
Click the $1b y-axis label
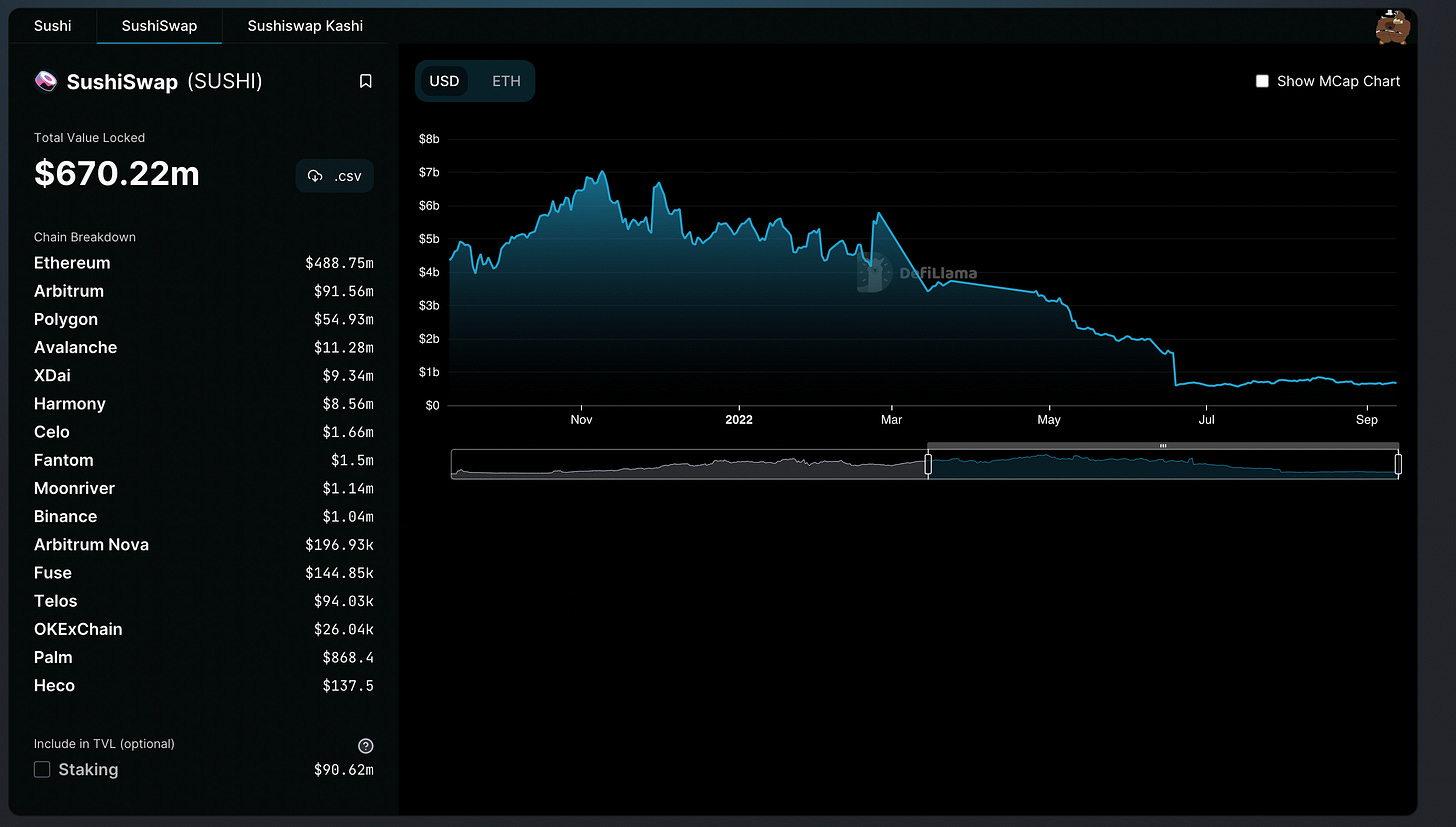pos(429,372)
